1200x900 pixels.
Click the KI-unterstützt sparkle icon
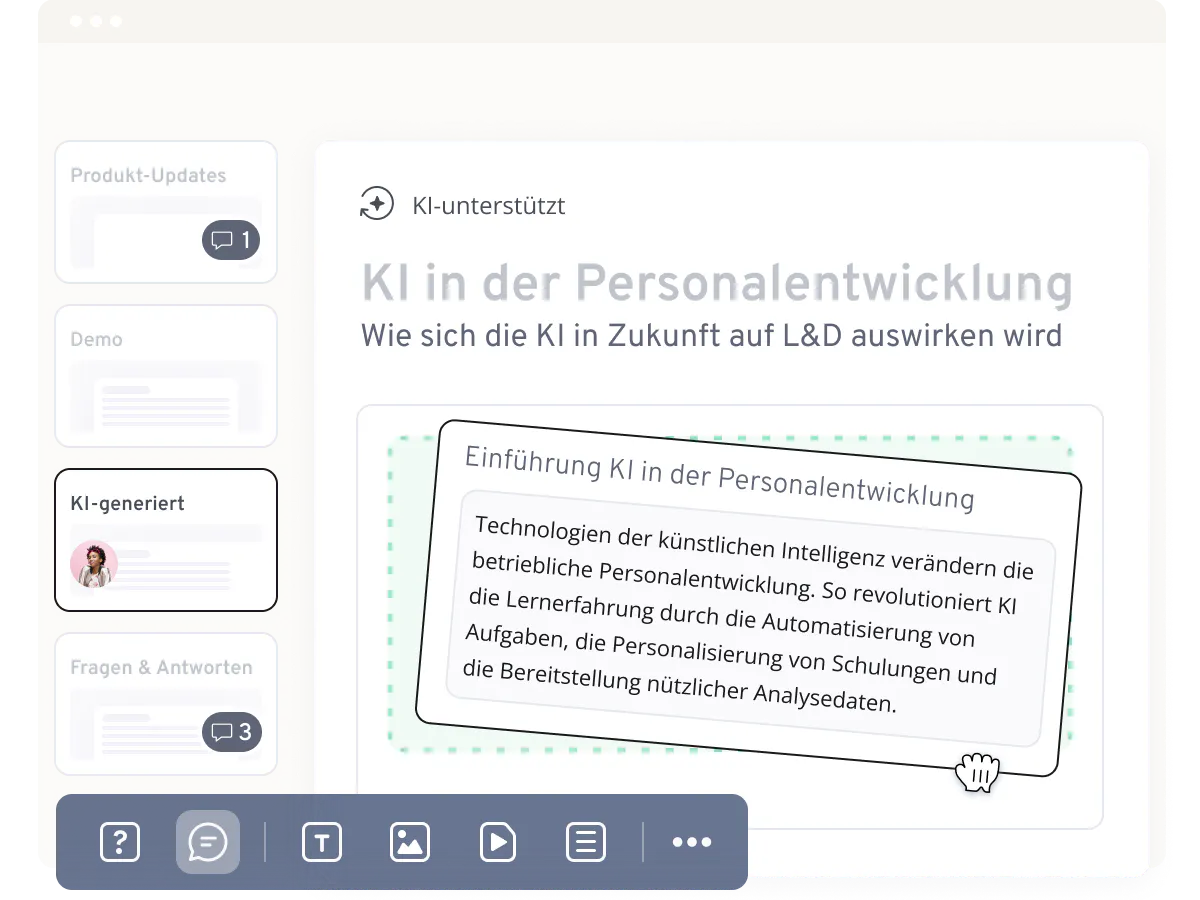(377, 205)
